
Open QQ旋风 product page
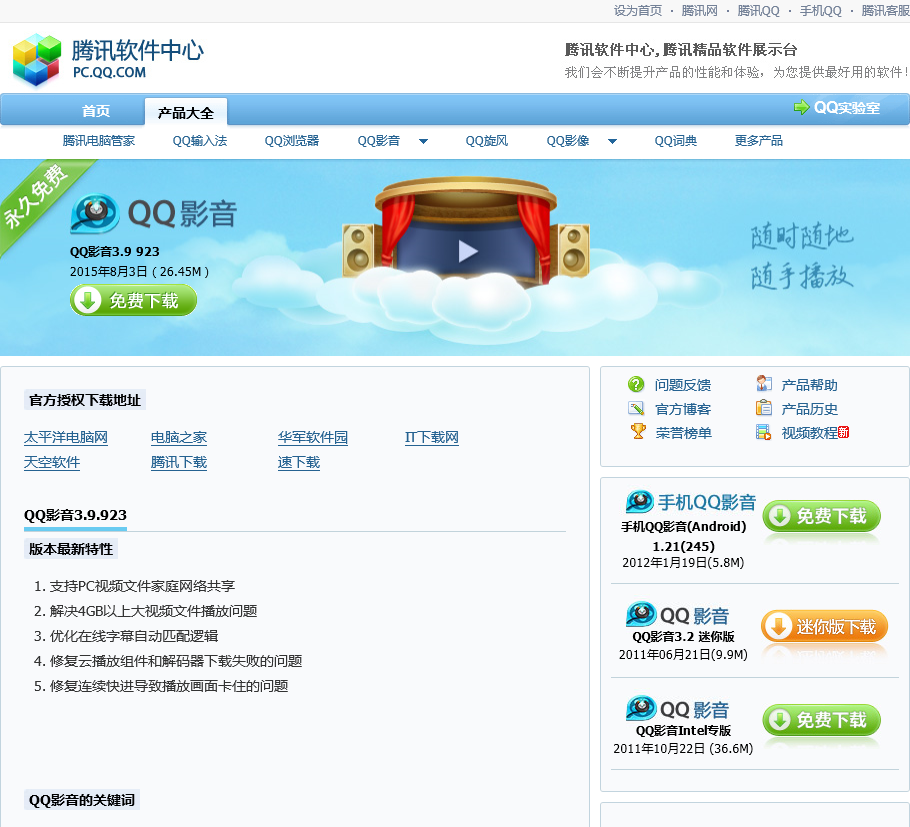486,140
